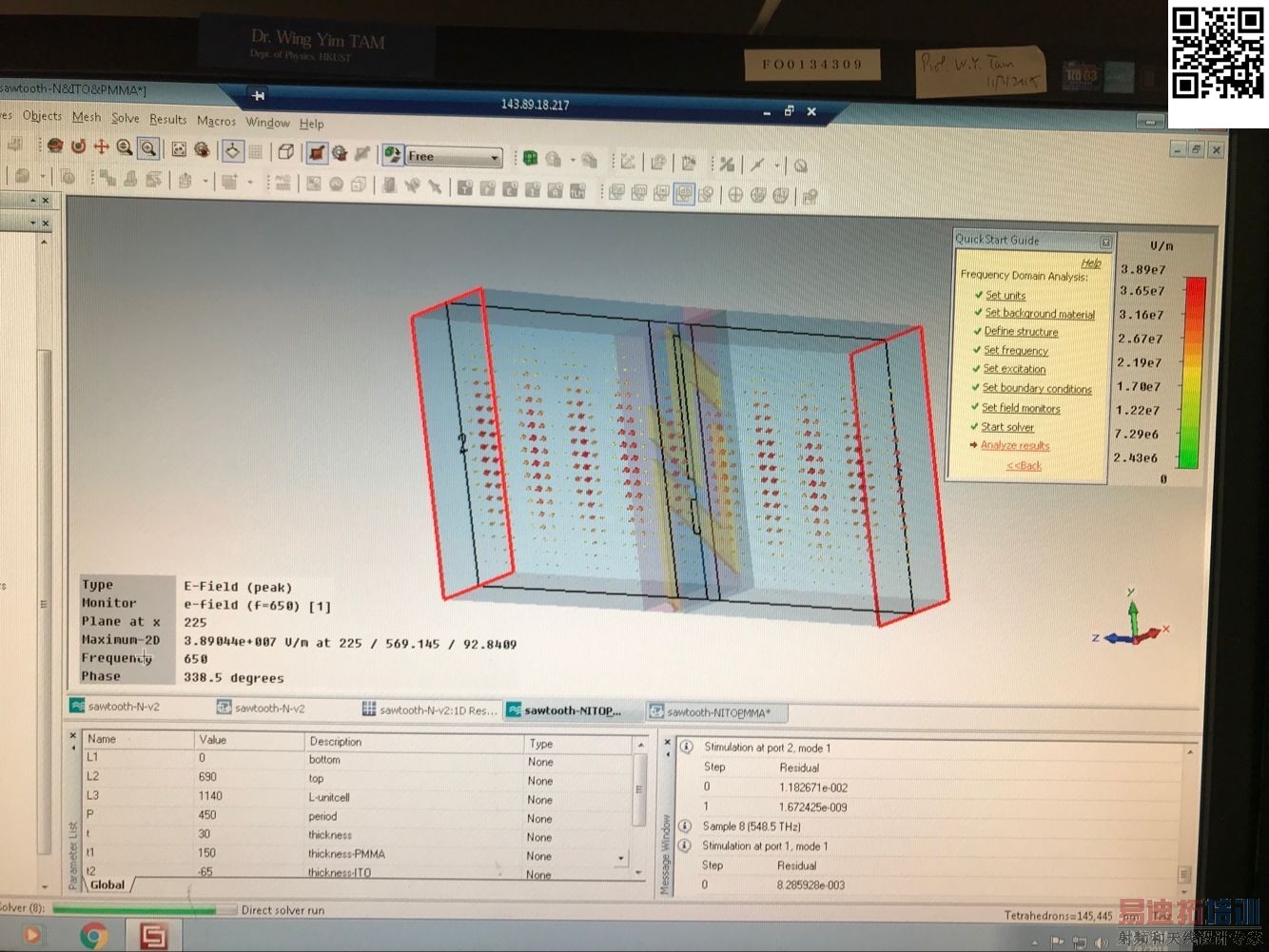The height and width of the screenshot is (952, 1269).
Task: Close the QuickStart Guide panel
Action: click(1105, 243)
